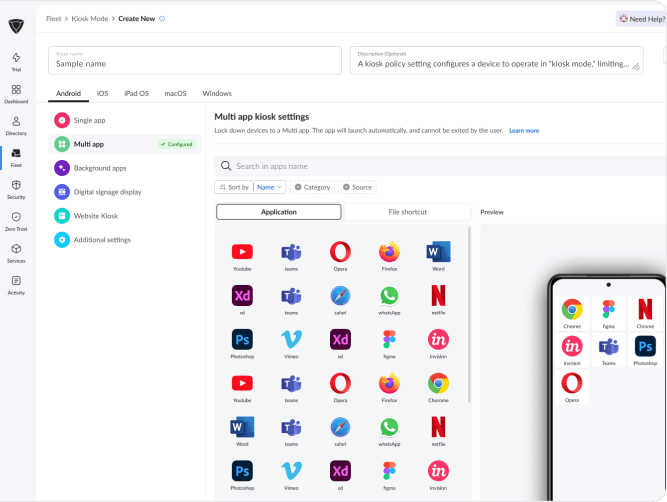Viewport: 667px width, 502px height.
Task: Open the Source filter
Action: tap(357, 187)
